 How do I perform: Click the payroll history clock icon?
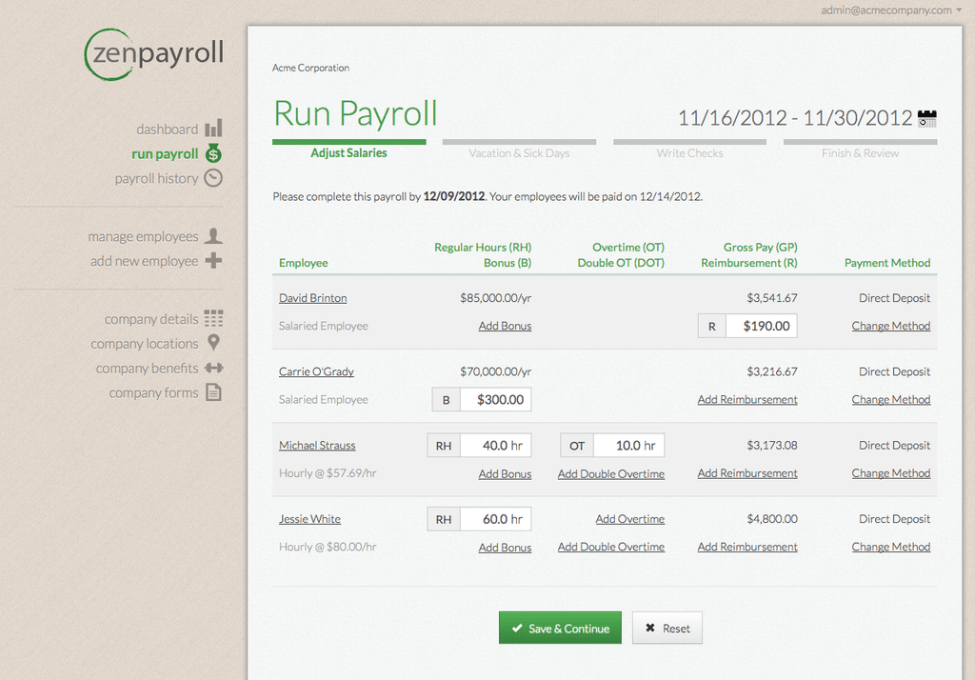click(x=213, y=178)
